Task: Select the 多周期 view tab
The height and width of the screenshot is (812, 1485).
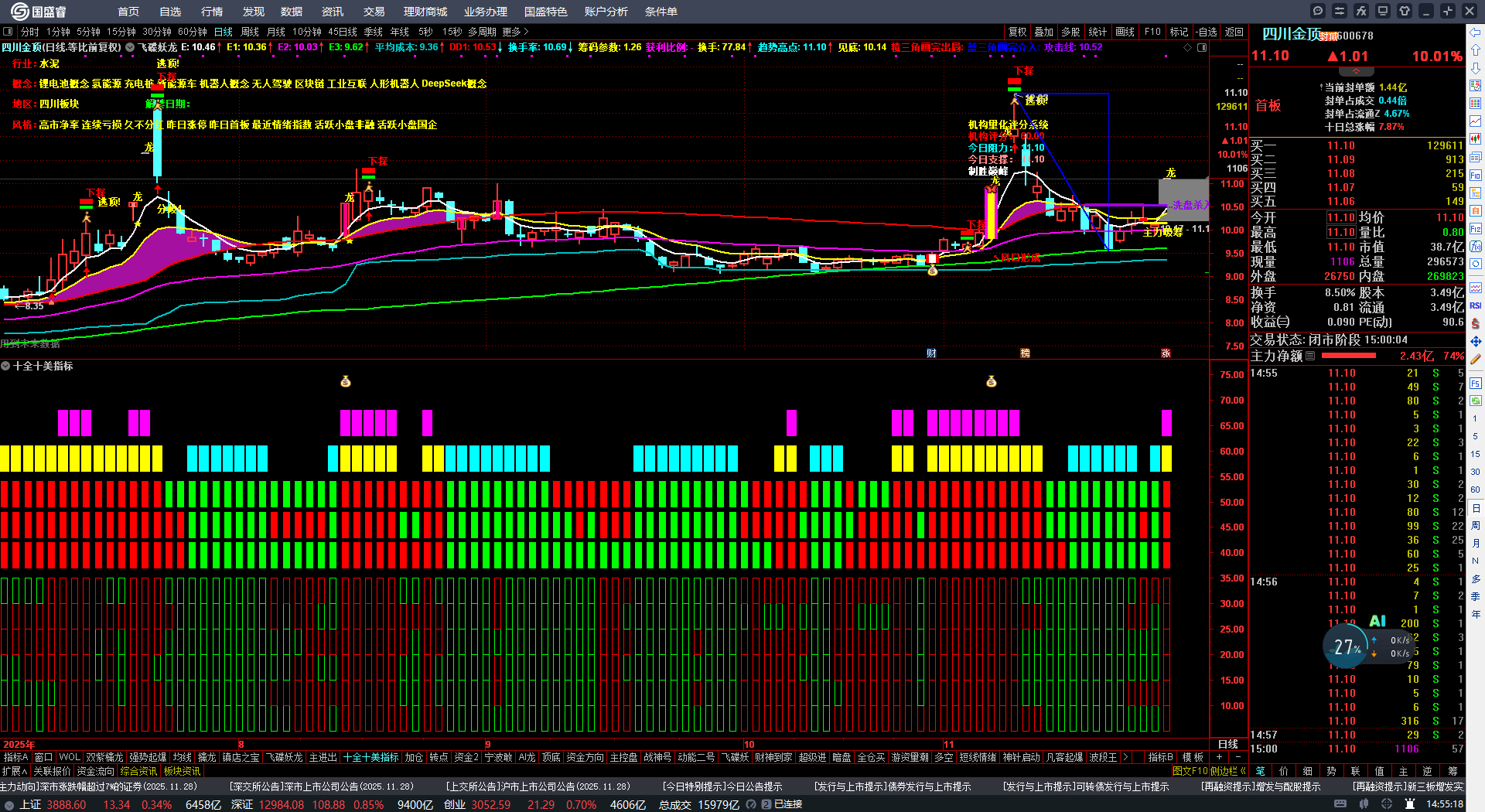Action: [x=482, y=32]
